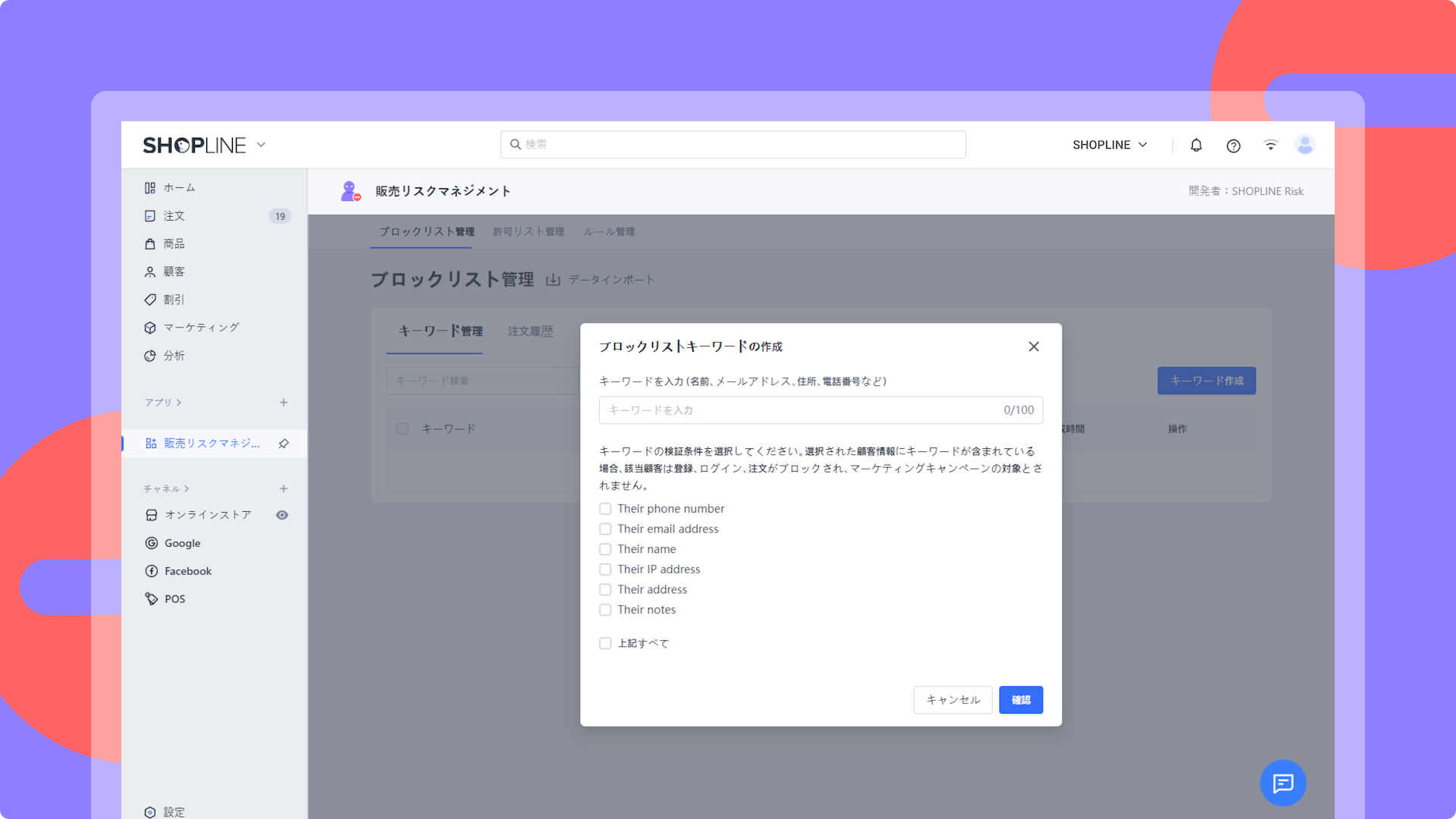
Task: Expand the アプリ section chevron
Action: (179, 403)
